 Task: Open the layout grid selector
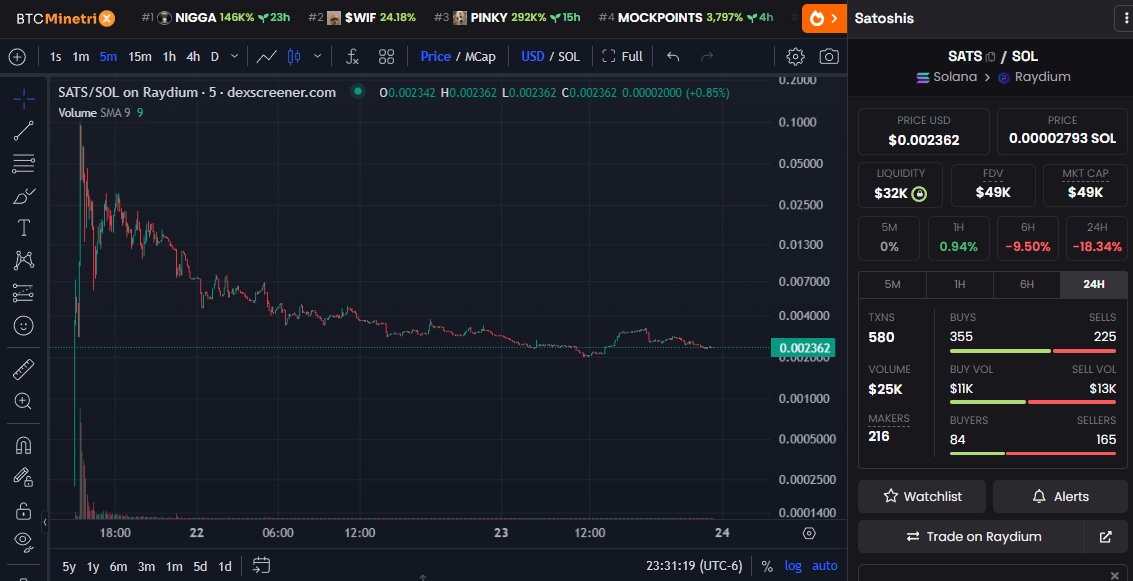[x=387, y=56]
